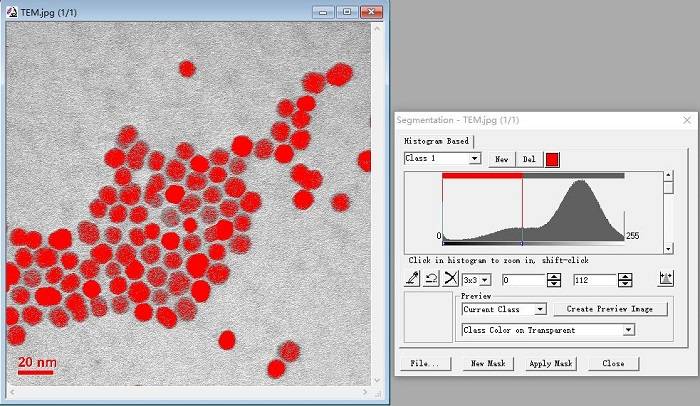
Task: Select the eyedropper pick tool
Action: [412, 279]
